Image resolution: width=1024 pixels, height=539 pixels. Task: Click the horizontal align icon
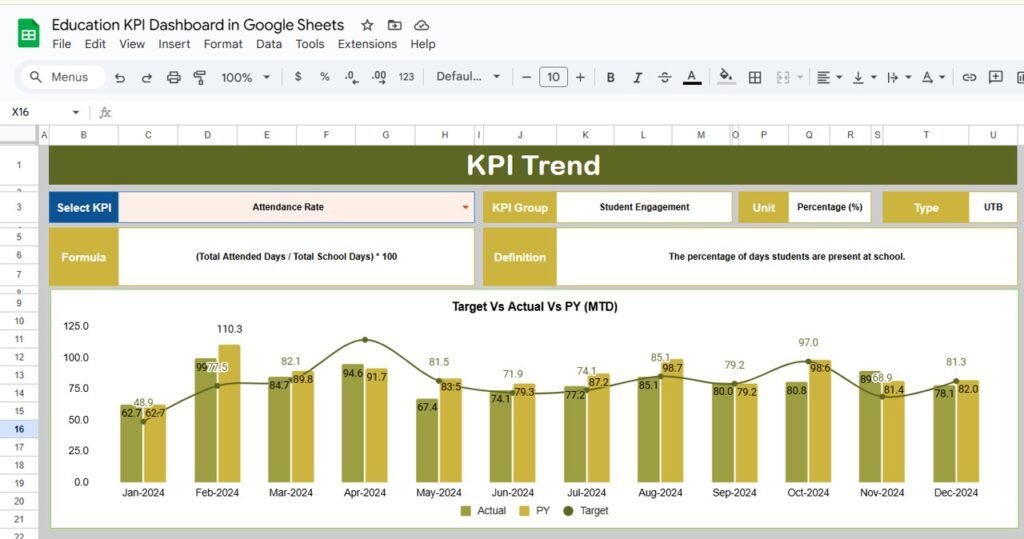click(x=824, y=77)
